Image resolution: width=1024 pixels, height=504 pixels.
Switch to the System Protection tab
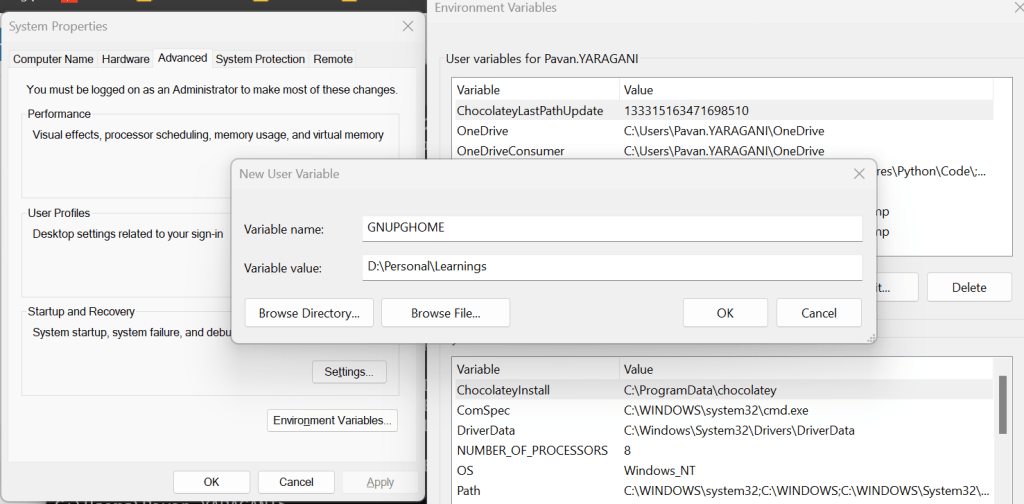260,59
